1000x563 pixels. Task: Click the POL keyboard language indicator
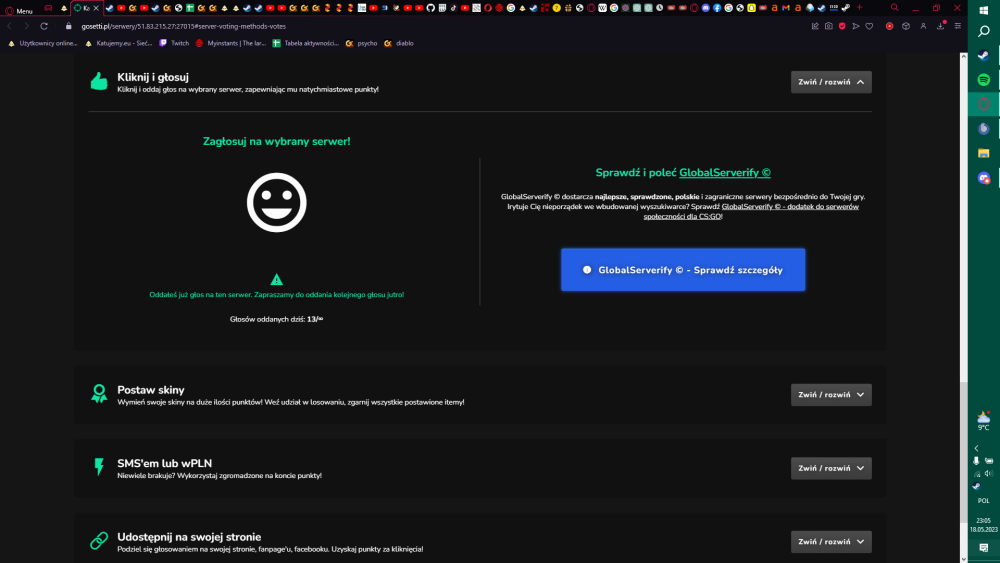(x=983, y=501)
